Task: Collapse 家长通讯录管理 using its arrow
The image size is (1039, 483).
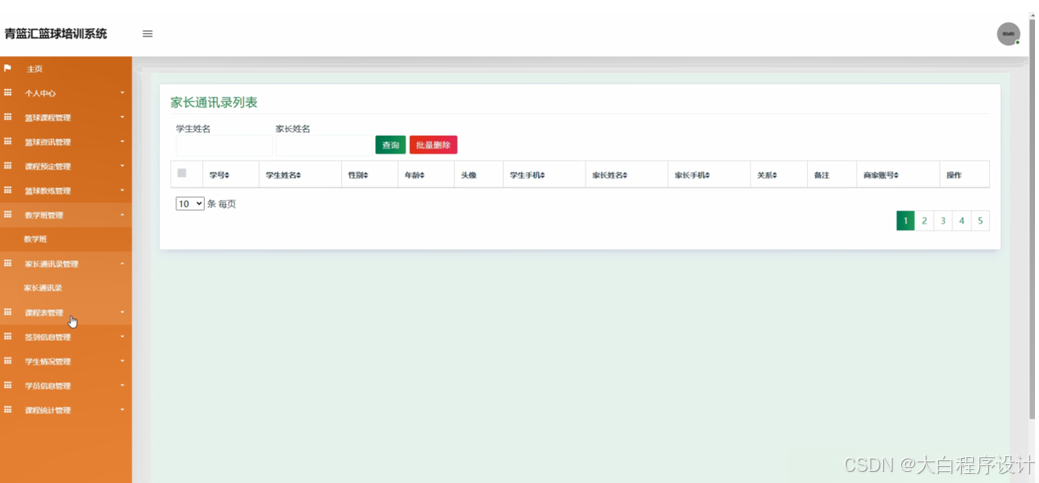Action: tap(123, 263)
